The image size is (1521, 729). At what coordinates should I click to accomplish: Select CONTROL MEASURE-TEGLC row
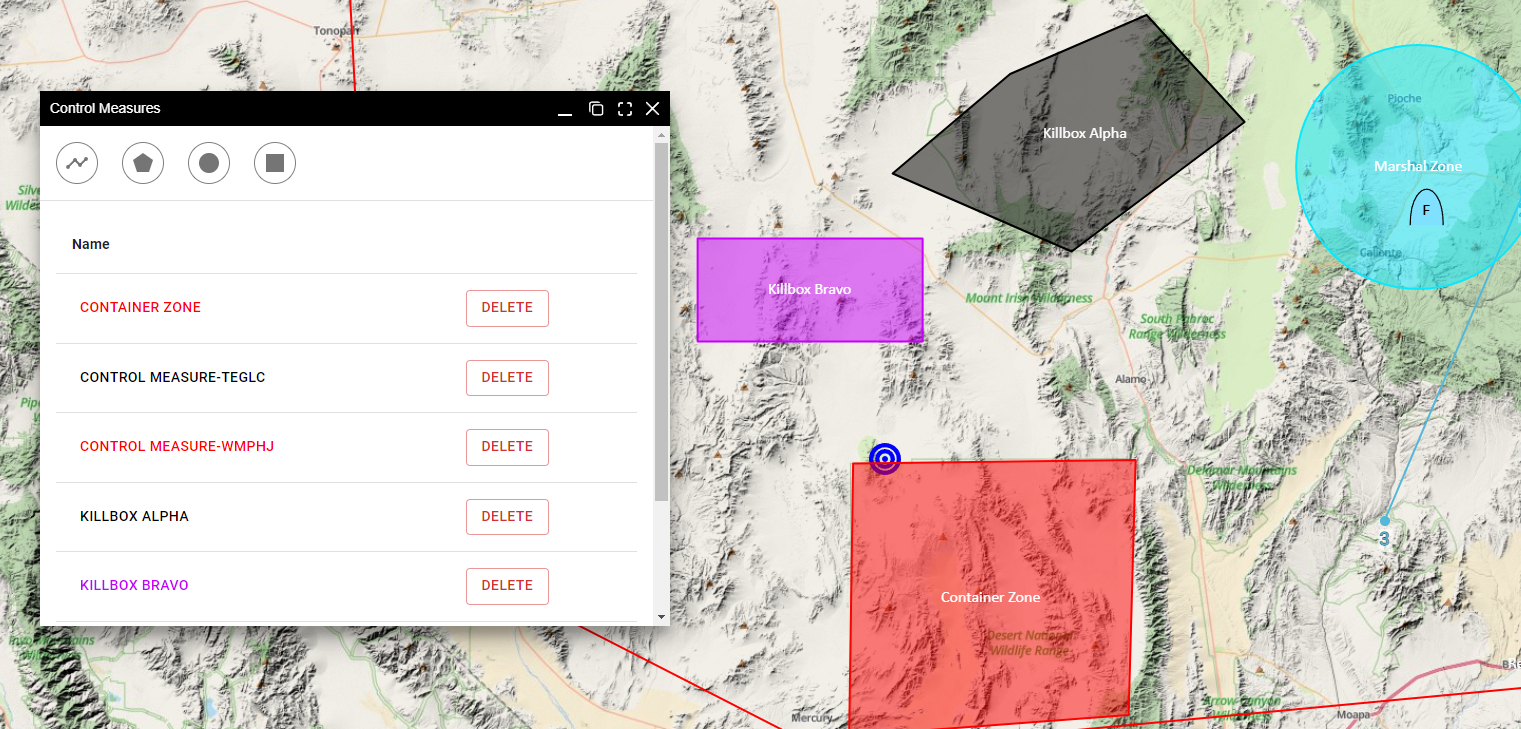pos(346,378)
